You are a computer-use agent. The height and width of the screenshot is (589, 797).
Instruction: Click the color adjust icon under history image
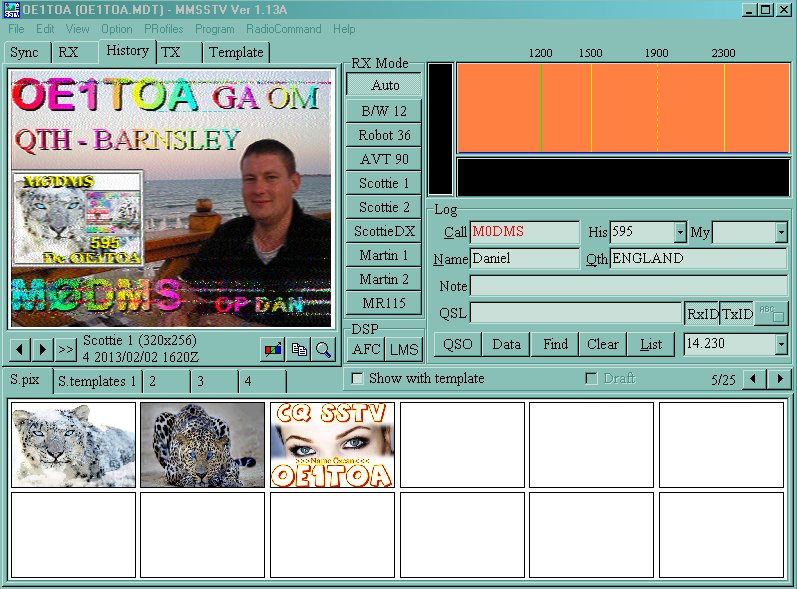pos(272,349)
